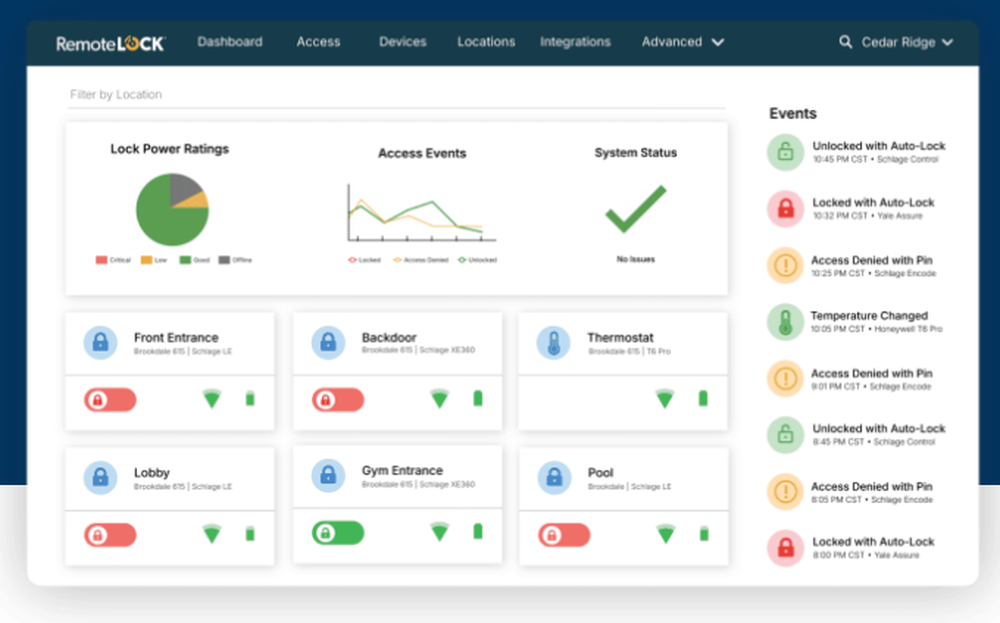Click the green Wi-Fi signal icon for Front Entrance
Screen dimensions: 1000x623
211,399
